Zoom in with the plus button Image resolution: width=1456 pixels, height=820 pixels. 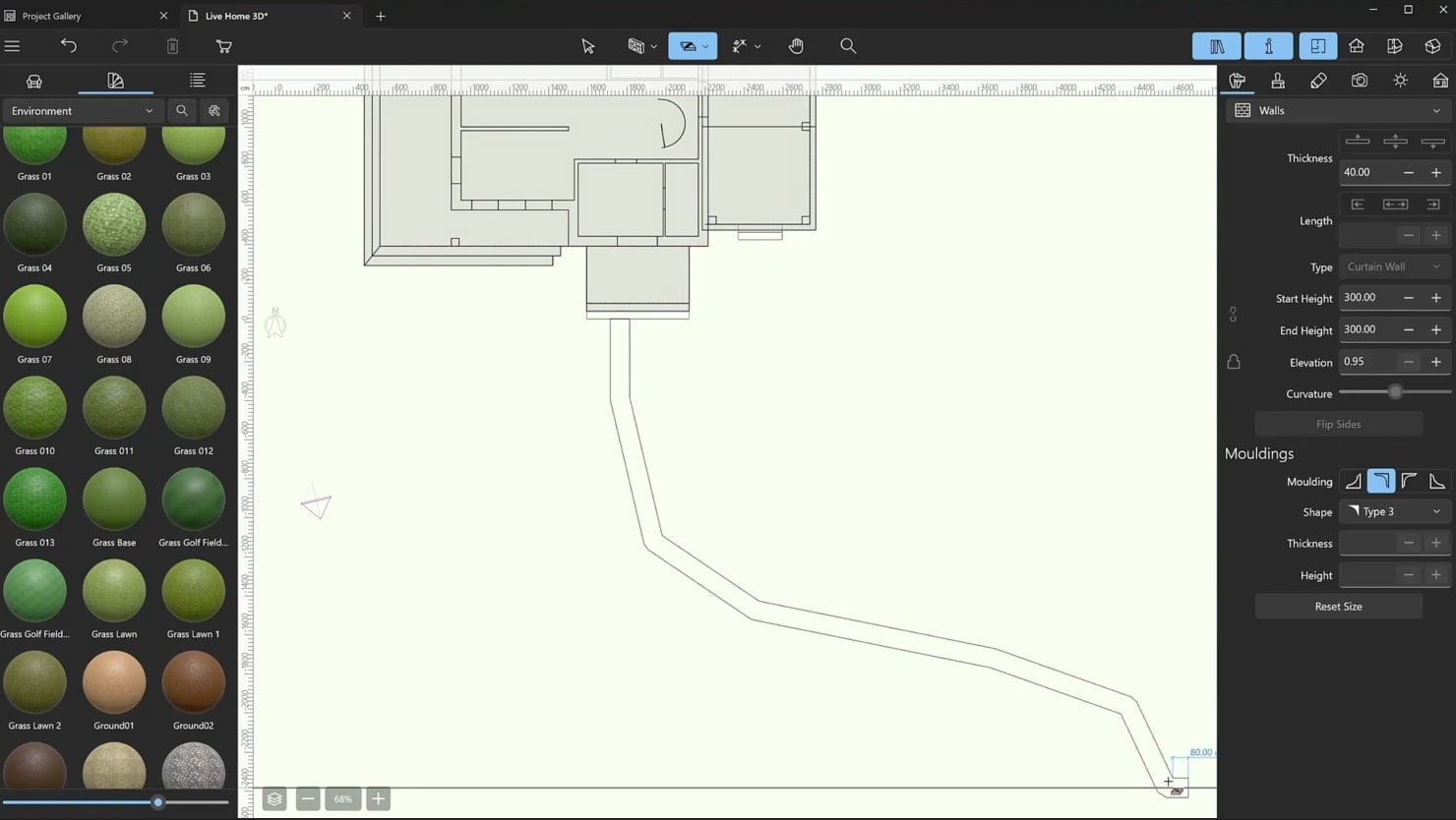tap(378, 799)
